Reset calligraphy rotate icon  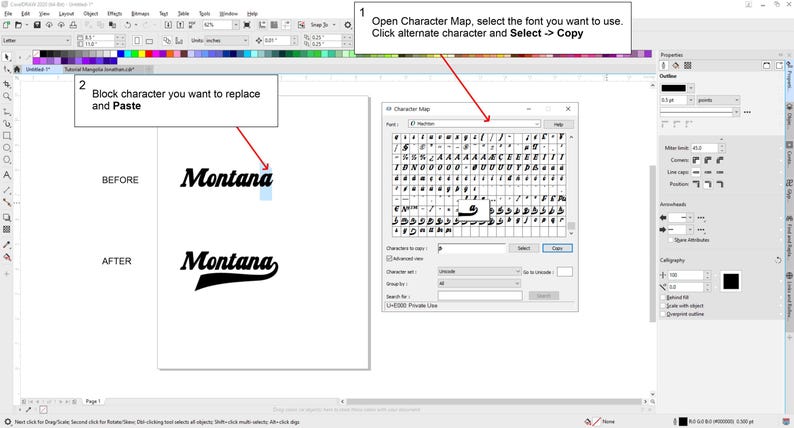[778, 260]
